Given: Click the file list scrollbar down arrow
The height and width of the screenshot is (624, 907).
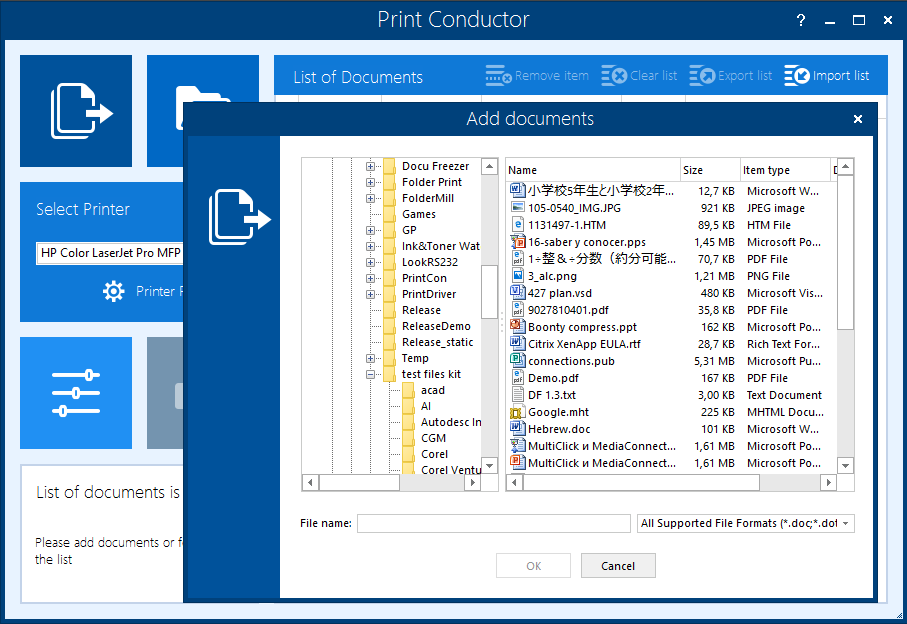Looking at the screenshot, I should tap(845, 465).
